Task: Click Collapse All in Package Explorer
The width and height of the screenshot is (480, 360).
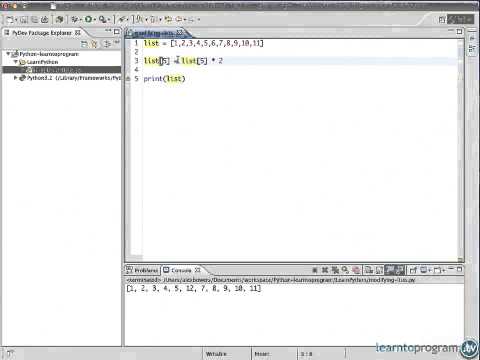Action: (84, 44)
